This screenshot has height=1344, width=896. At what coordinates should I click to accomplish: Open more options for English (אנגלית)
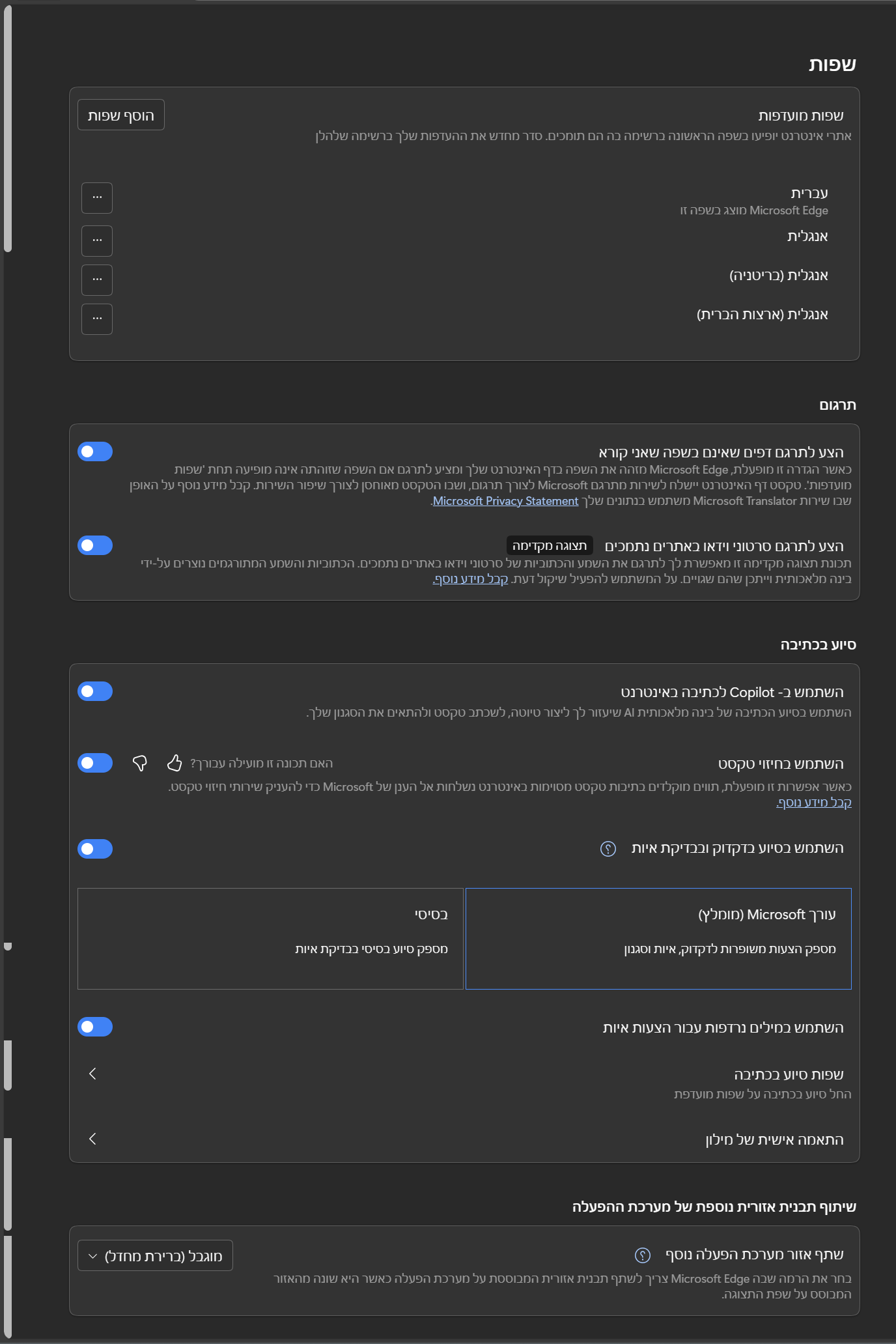(x=97, y=241)
